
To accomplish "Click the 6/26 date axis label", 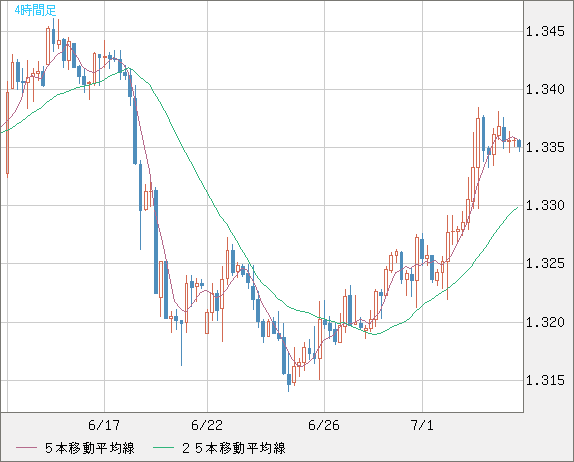I will [x=324, y=425].
